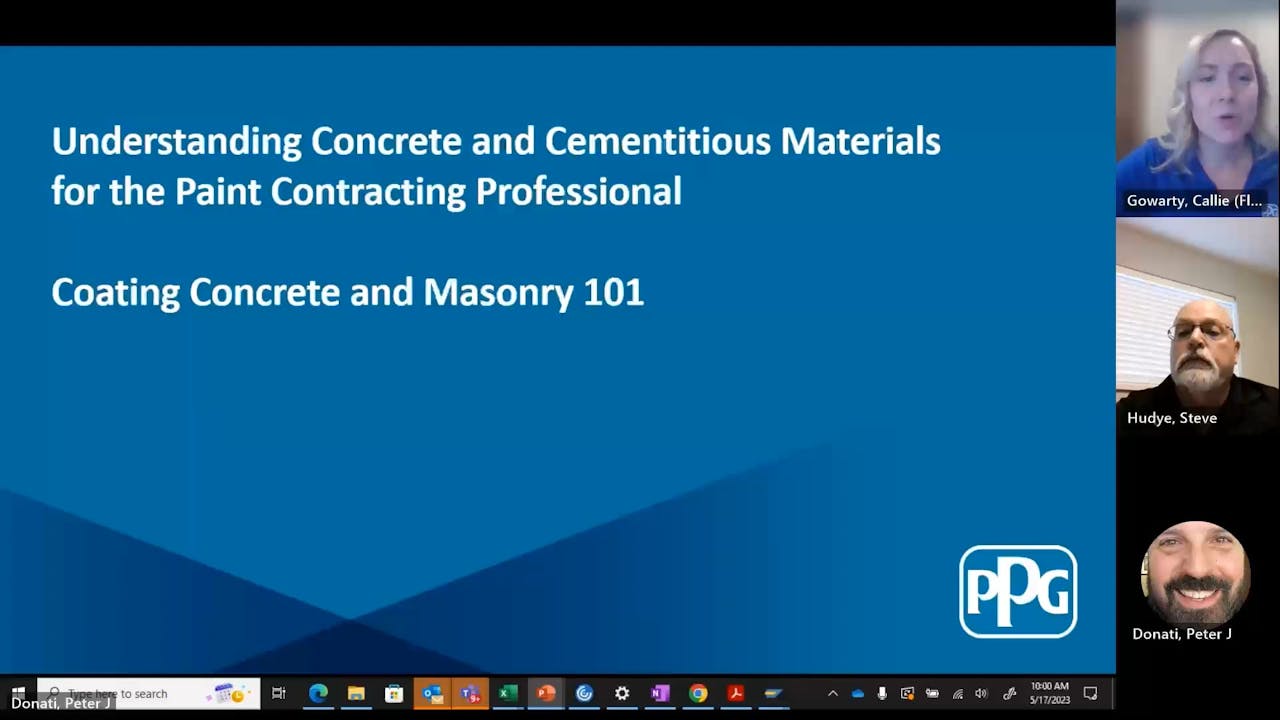1280x720 pixels.
Task: Open PowerPoint from the taskbar
Action: pos(545,693)
